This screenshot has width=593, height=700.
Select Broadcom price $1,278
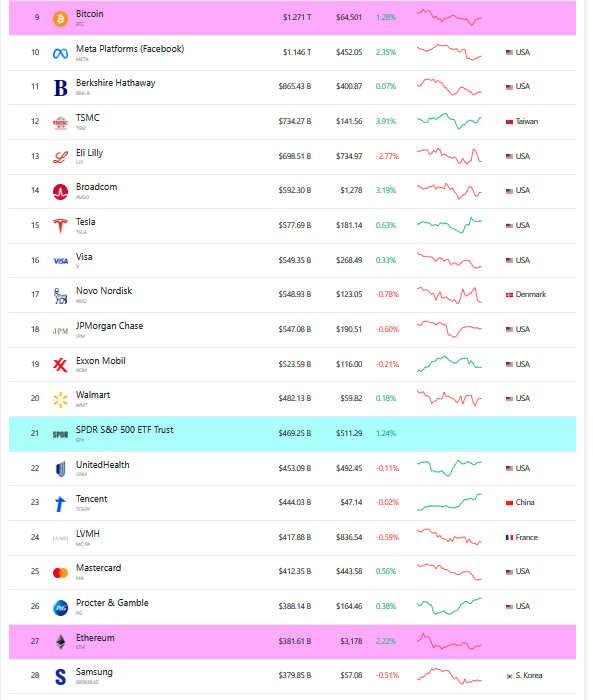pyautogui.click(x=351, y=191)
